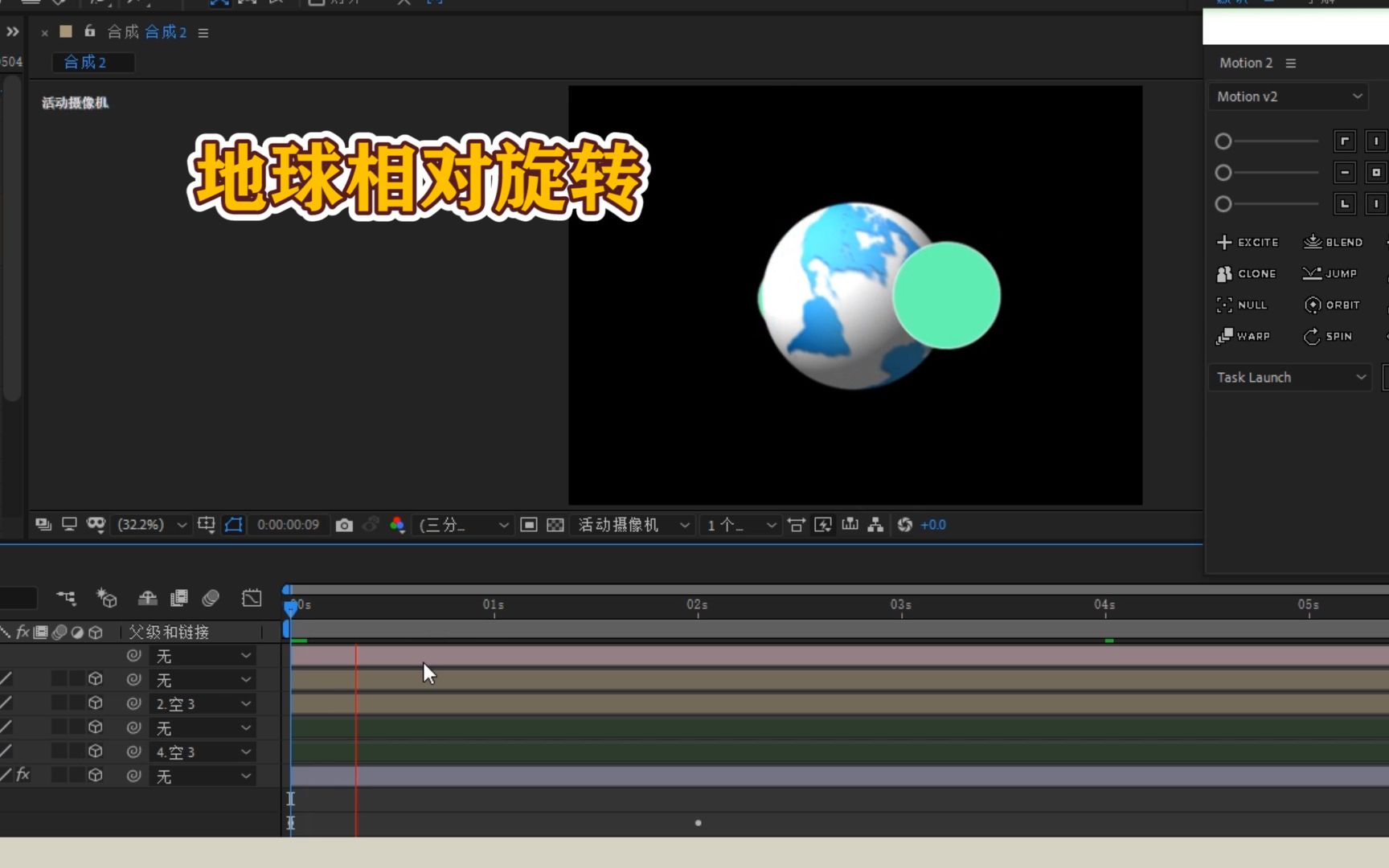Select the Motion 2 panel tab
Image resolution: width=1389 pixels, height=868 pixels.
(1246, 63)
